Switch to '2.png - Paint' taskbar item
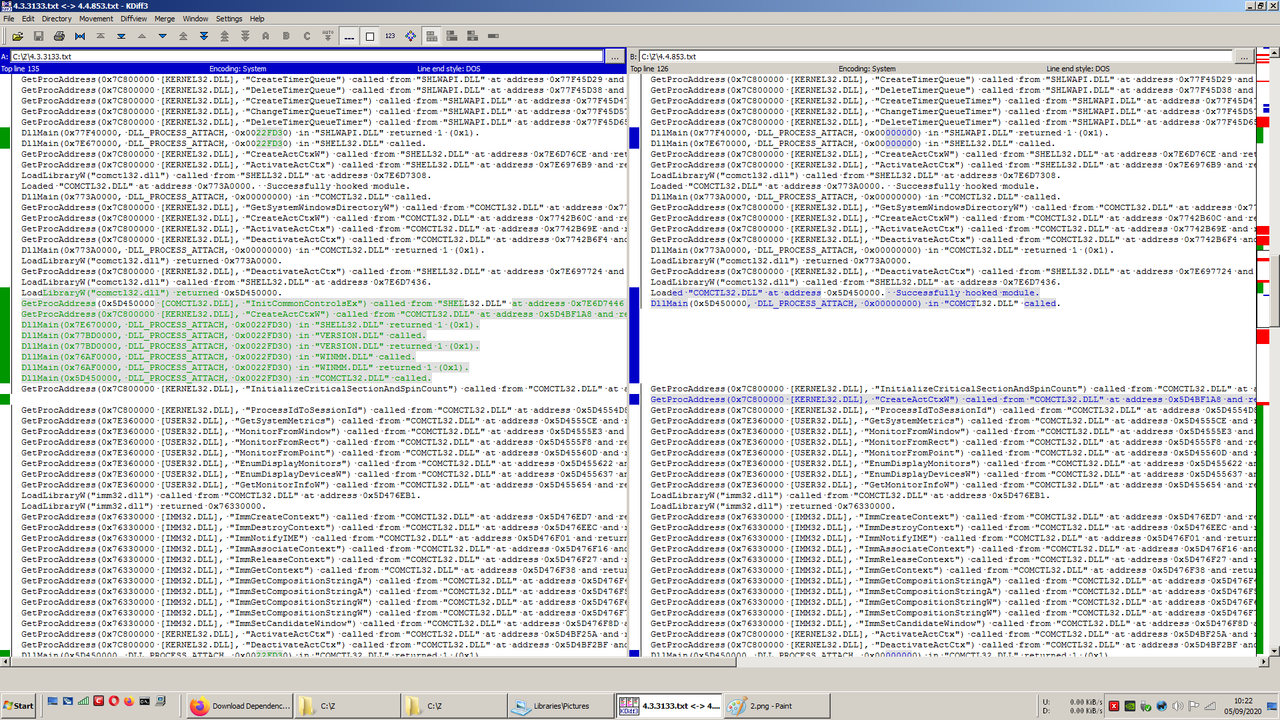This screenshot has height=720, width=1280. [x=775, y=706]
